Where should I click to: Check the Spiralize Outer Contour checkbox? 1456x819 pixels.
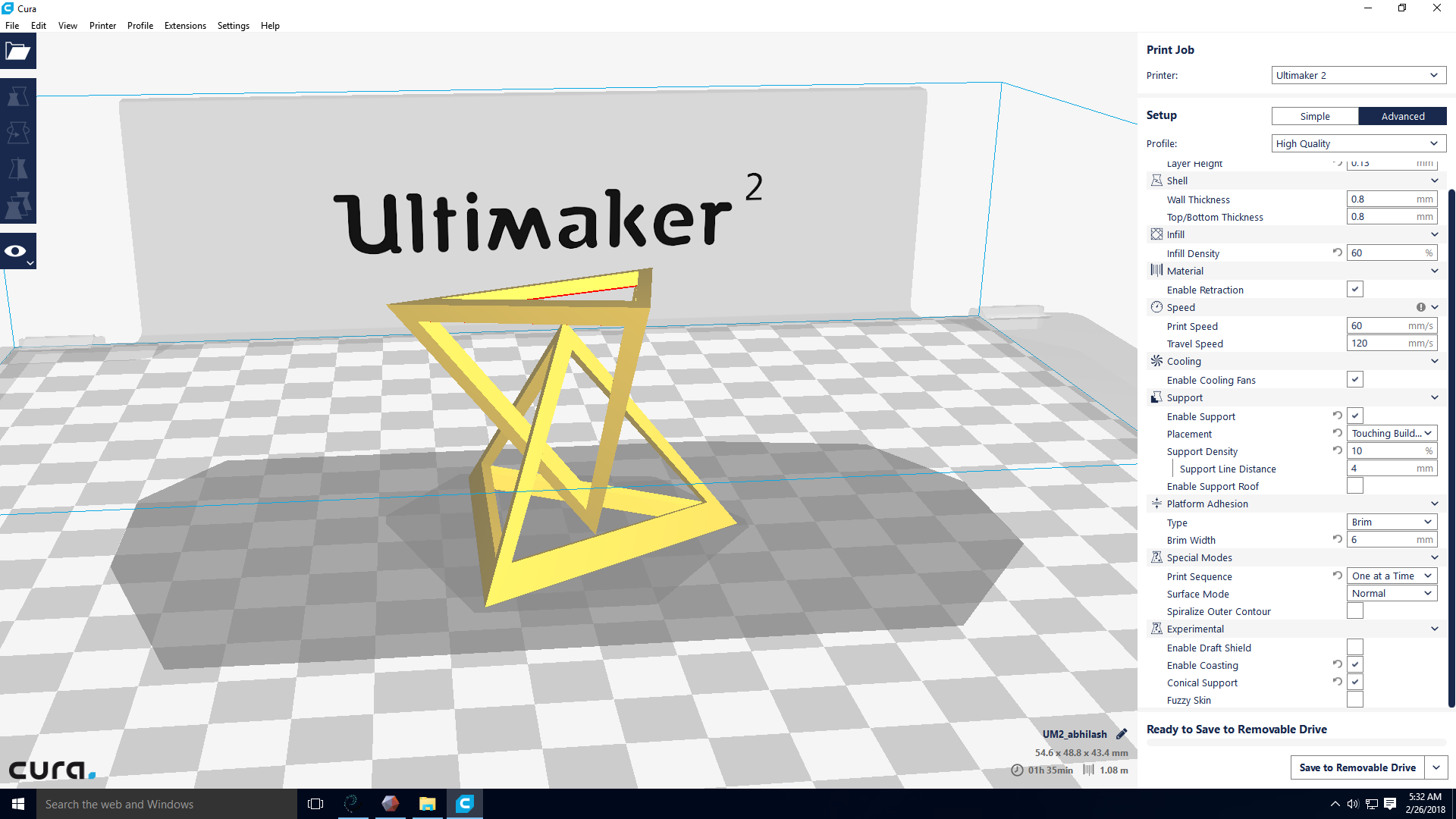pyautogui.click(x=1355, y=610)
